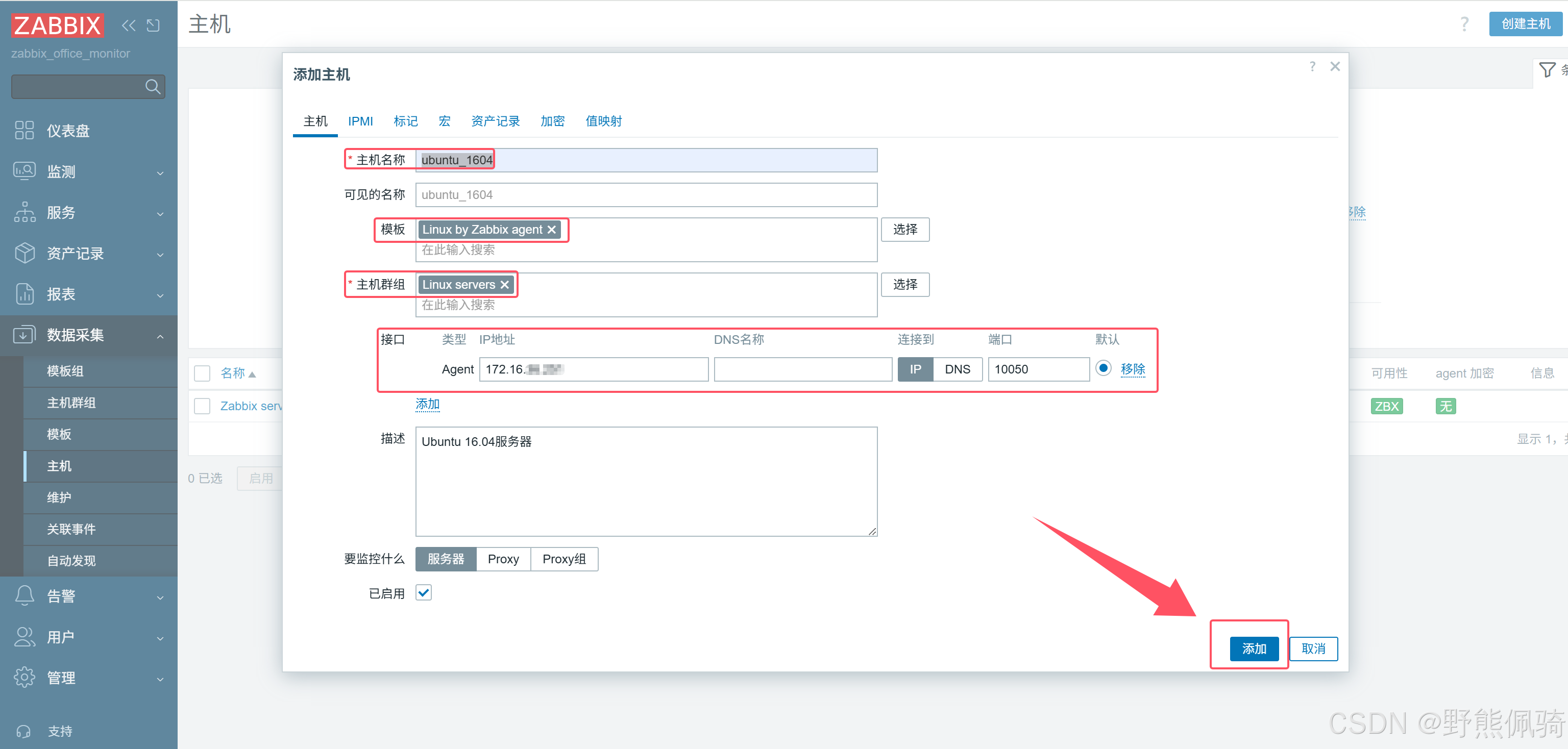1568x749 pixels.
Task: Click the port field showing 10050
Action: point(1038,369)
